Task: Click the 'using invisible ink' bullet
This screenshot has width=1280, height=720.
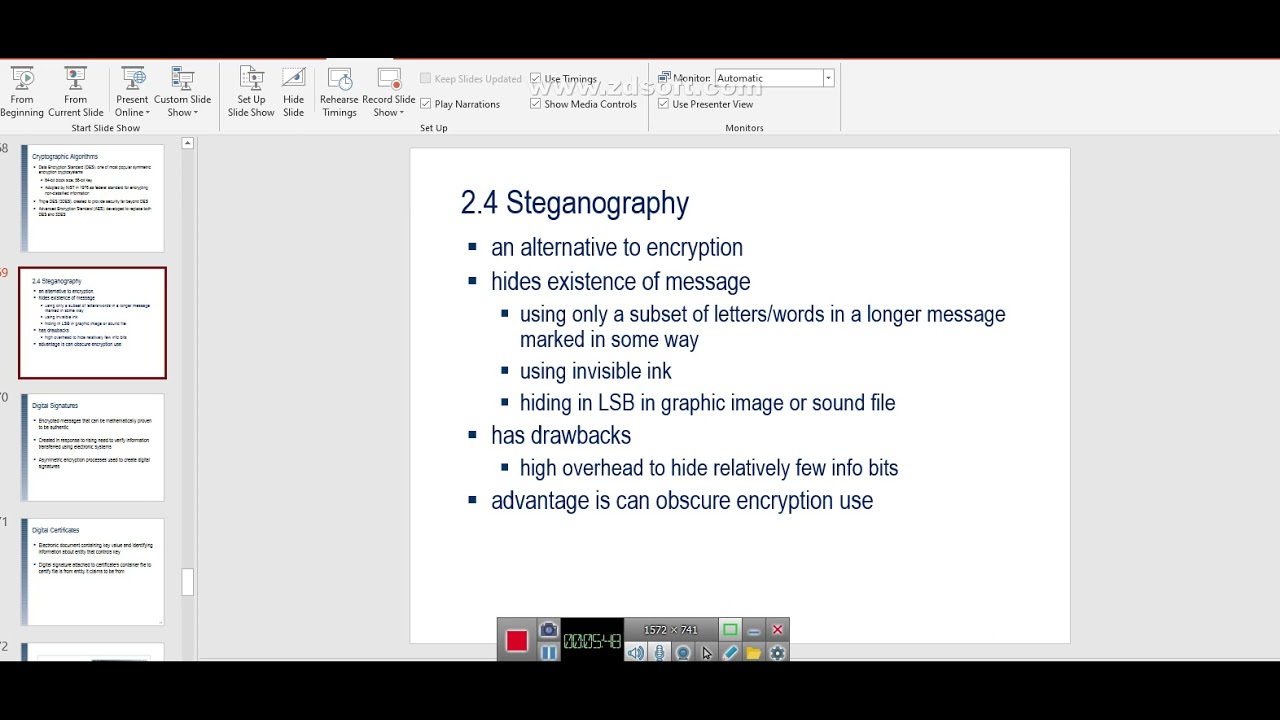Action: (595, 371)
